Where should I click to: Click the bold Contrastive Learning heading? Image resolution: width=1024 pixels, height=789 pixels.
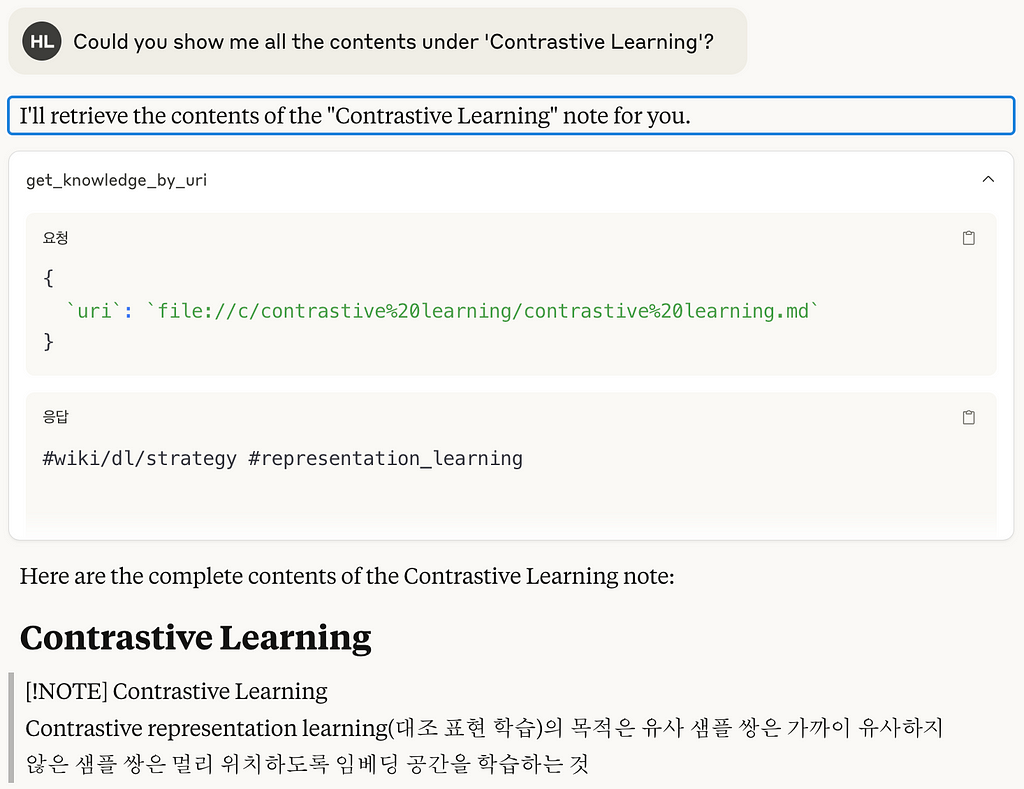(x=195, y=638)
